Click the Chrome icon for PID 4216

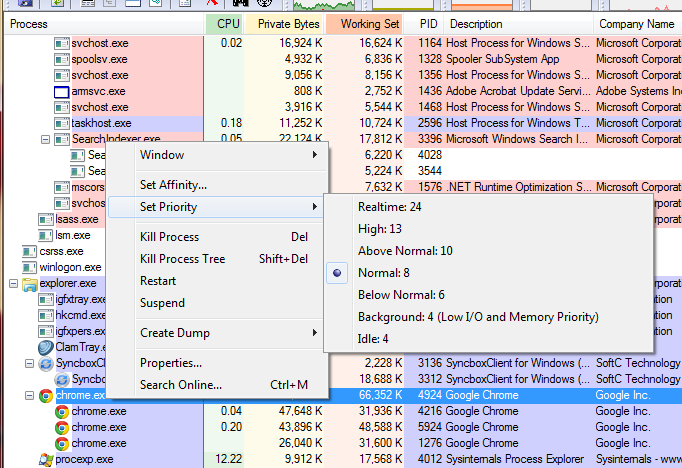[62, 411]
